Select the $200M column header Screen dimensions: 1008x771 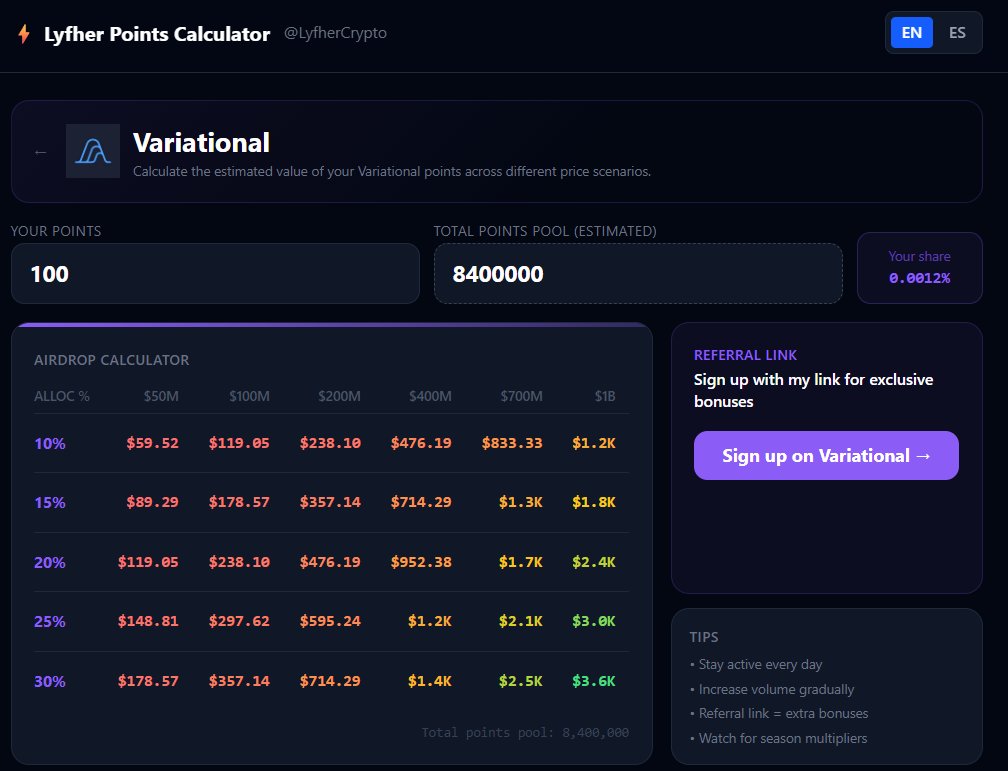click(339, 396)
